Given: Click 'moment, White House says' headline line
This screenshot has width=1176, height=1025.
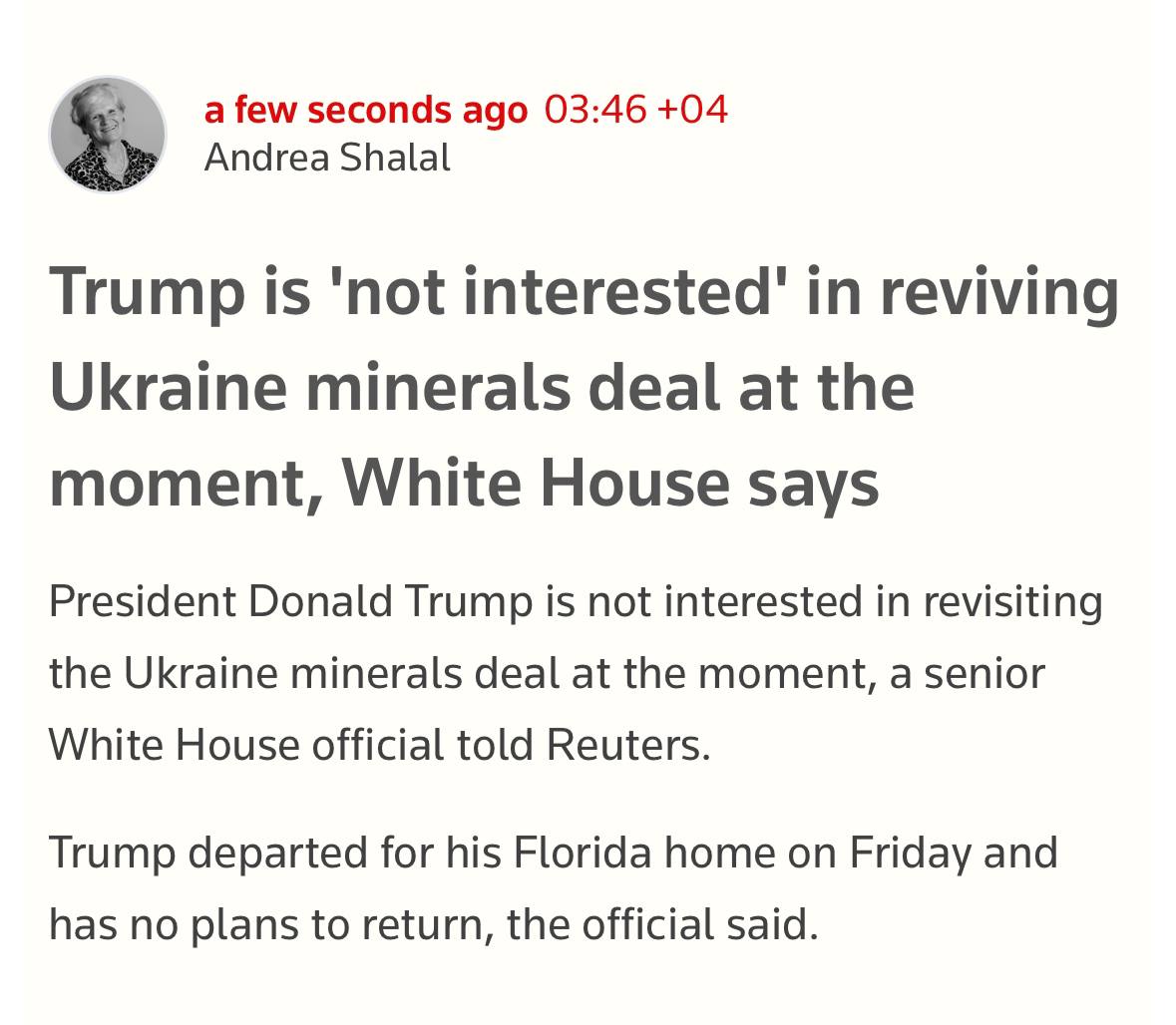Looking at the screenshot, I should [464, 483].
